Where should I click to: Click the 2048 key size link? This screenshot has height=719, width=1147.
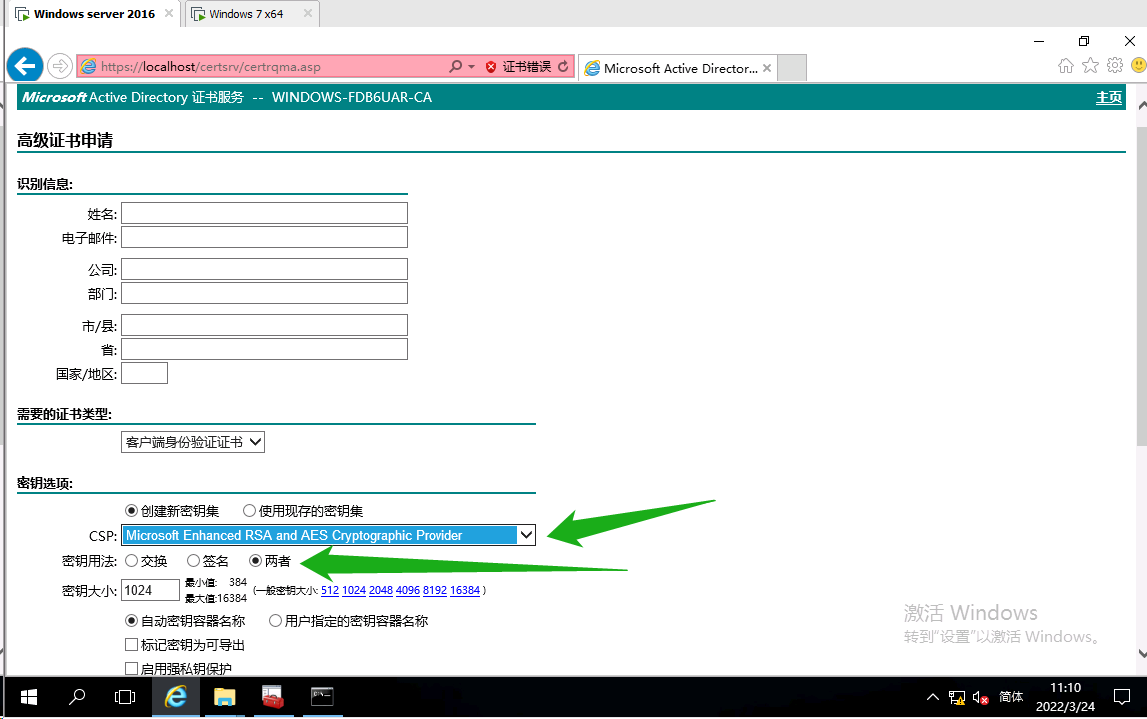[381, 590]
